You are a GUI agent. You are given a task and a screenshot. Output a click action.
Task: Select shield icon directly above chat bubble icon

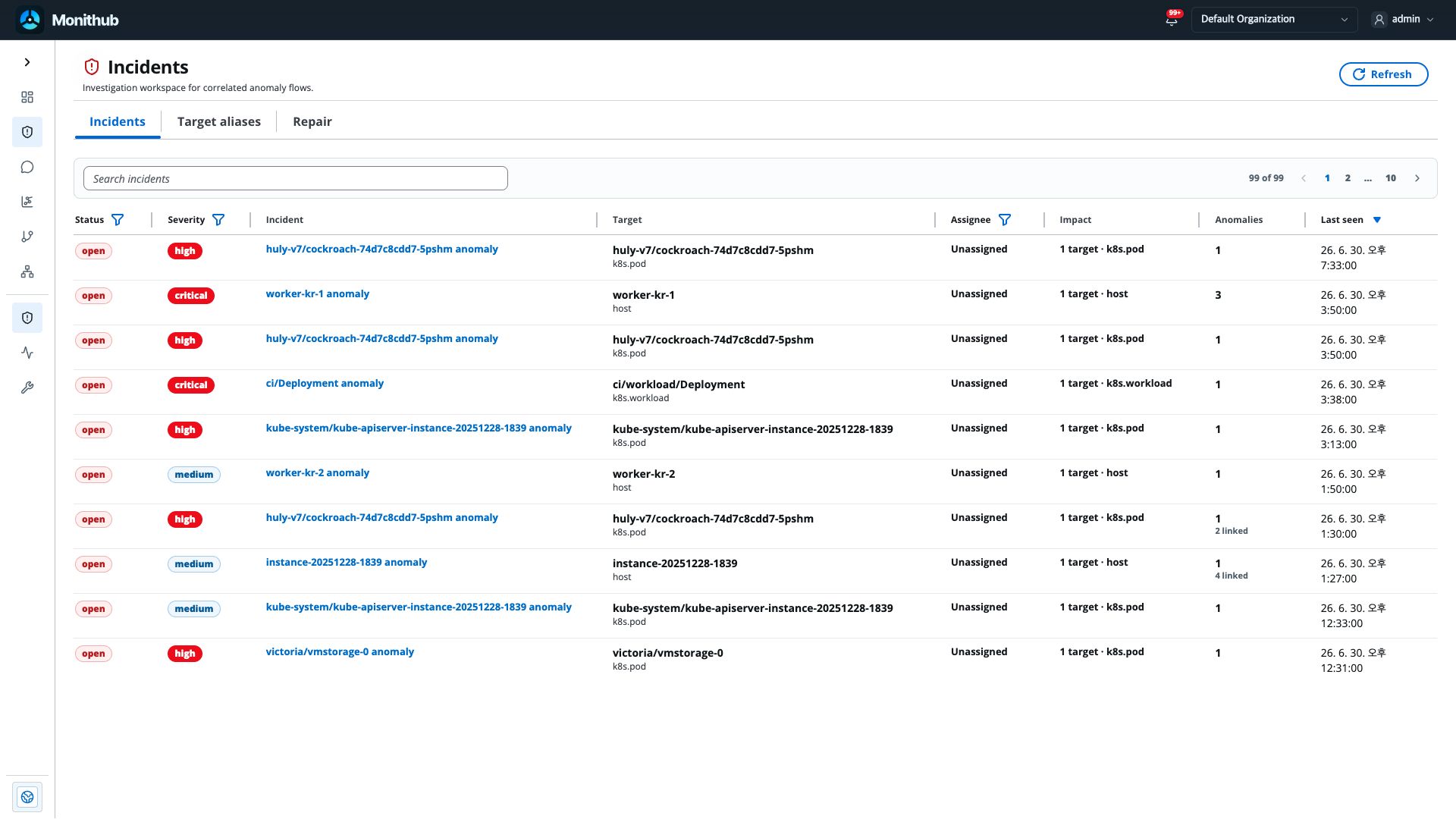(27, 132)
